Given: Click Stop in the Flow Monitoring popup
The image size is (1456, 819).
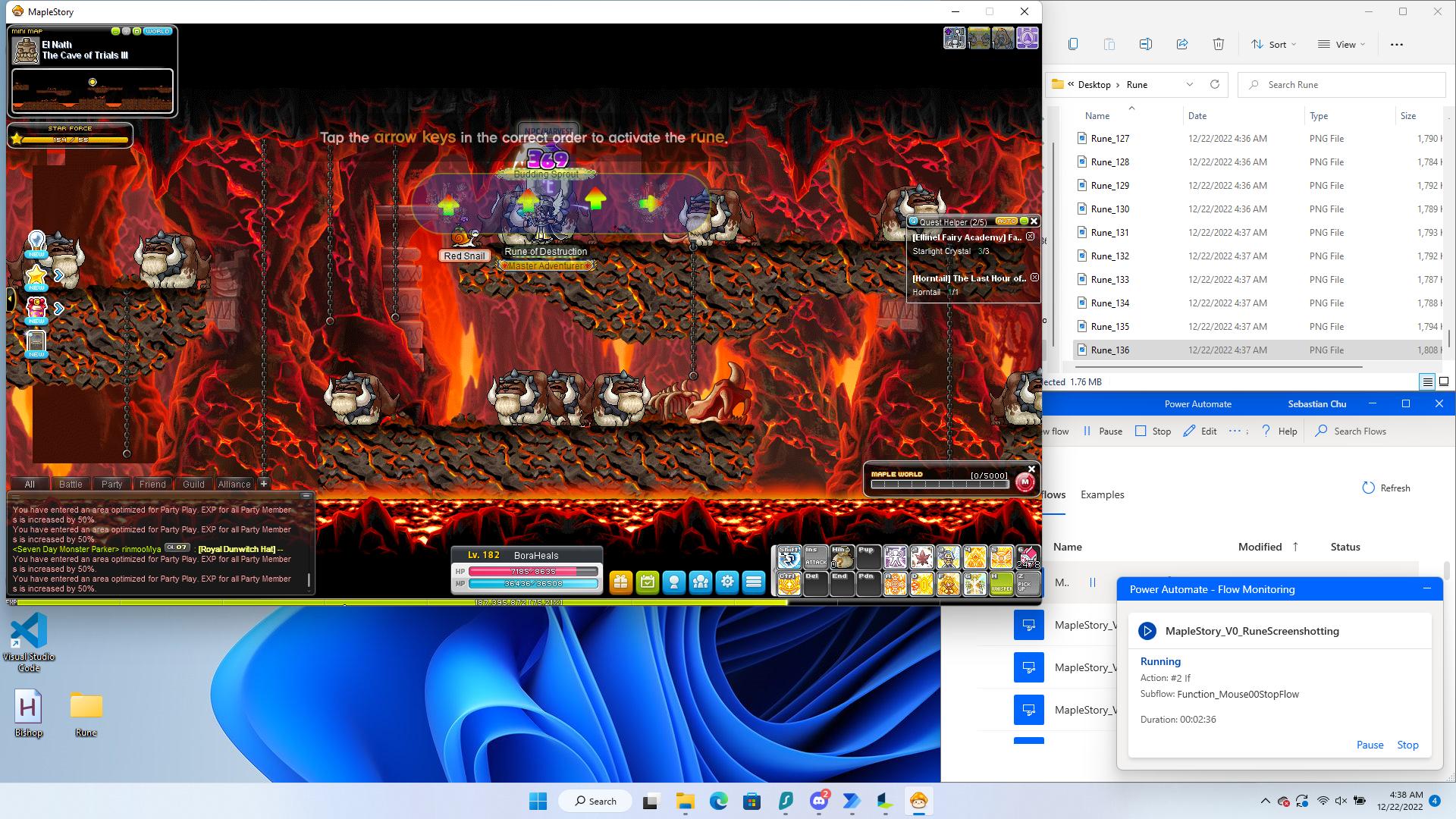Looking at the screenshot, I should tap(1407, 745).
